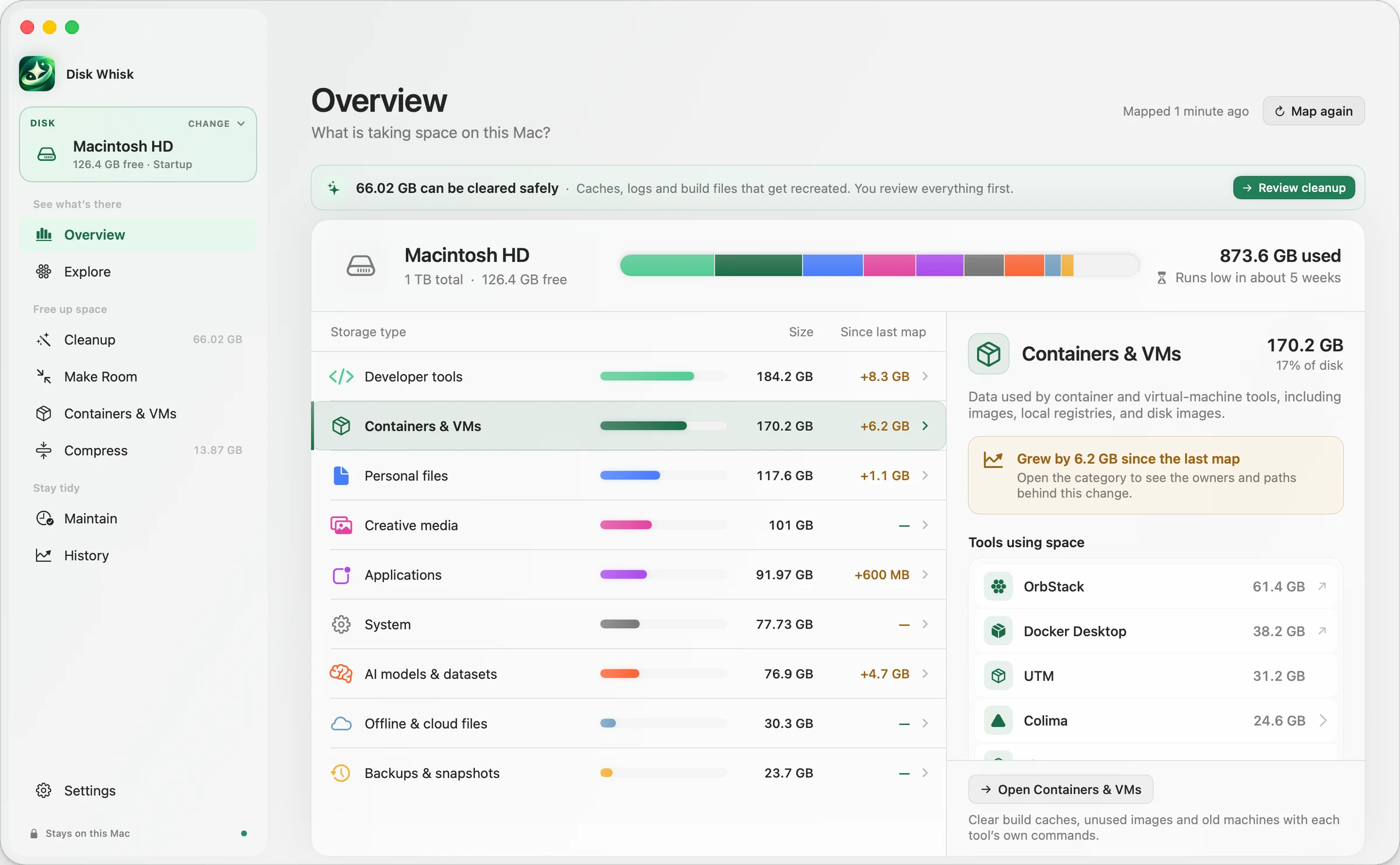Click the orange segment of disk usage bar
This screenshot has width=1400, height=865.
click(1024, 265)
